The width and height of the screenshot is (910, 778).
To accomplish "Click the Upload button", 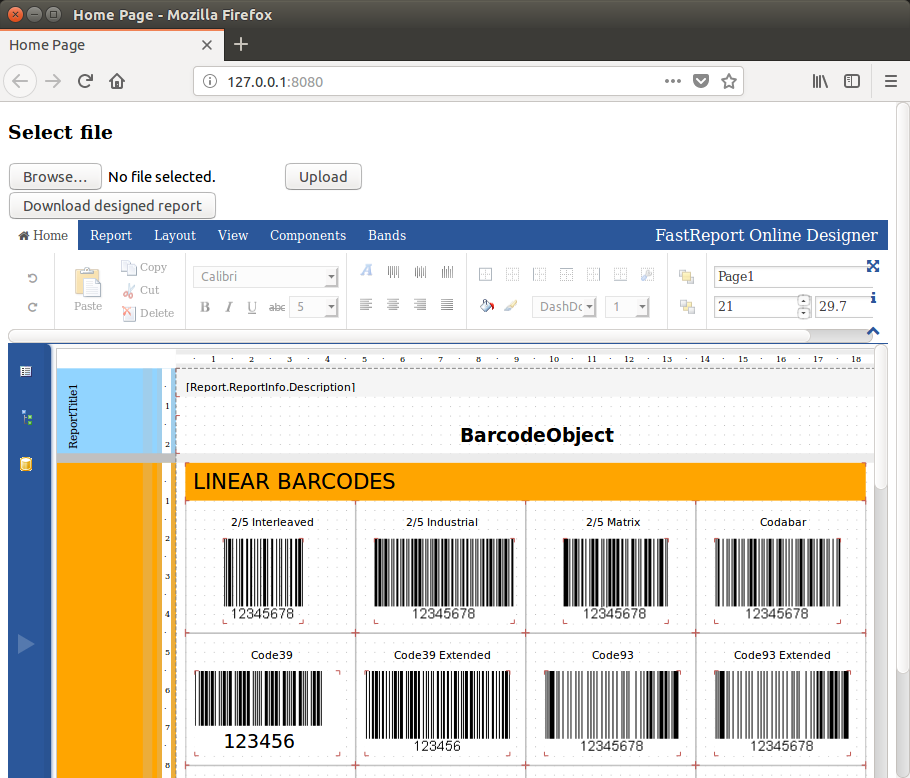I will coord(323,177).
